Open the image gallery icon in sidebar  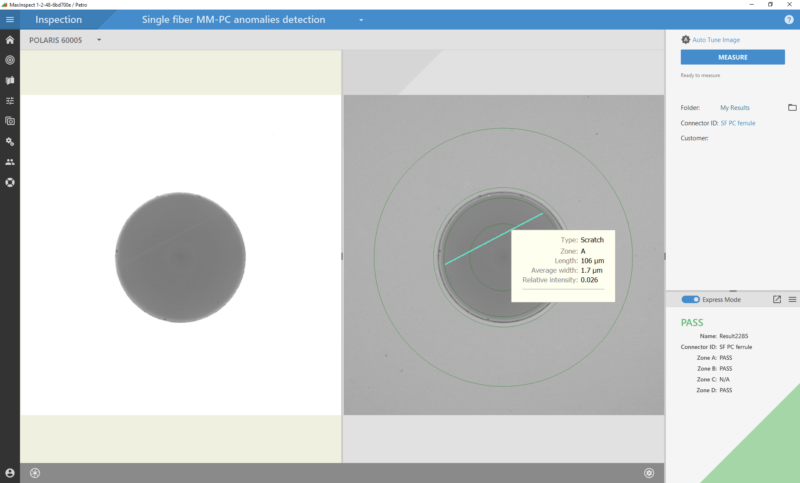(10, 121)
